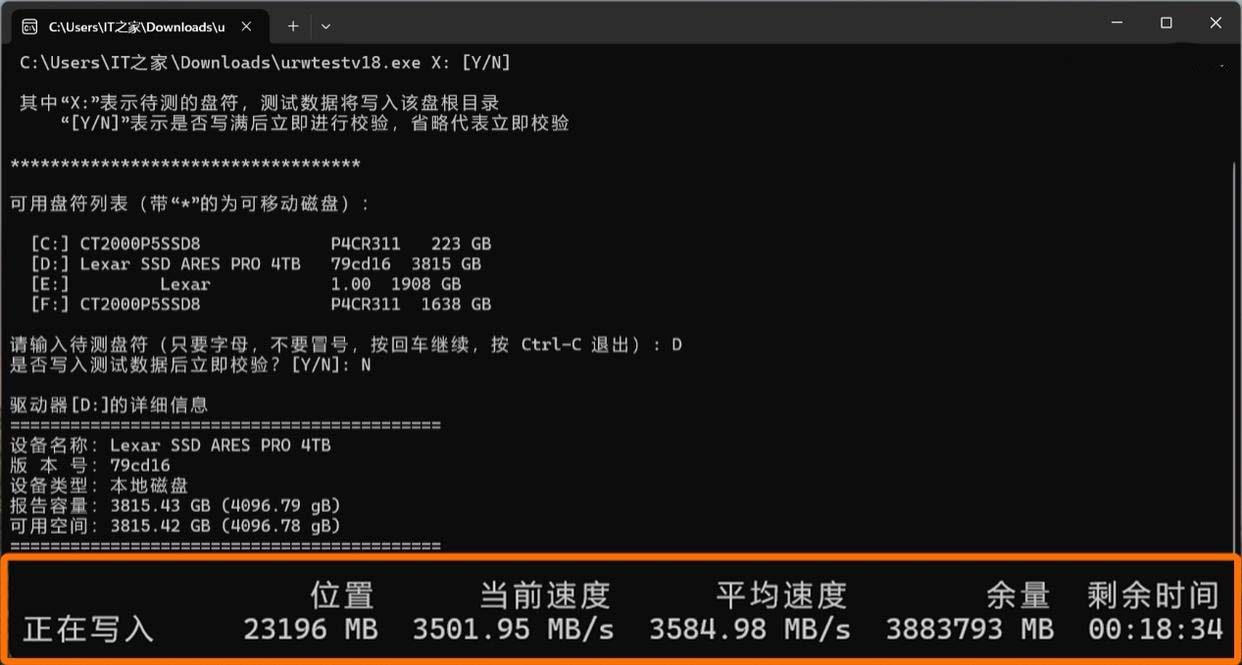The height and width of the screenshot is (665, 1242).
Task: Maximize the terminal window
Action: (1166, 23)
